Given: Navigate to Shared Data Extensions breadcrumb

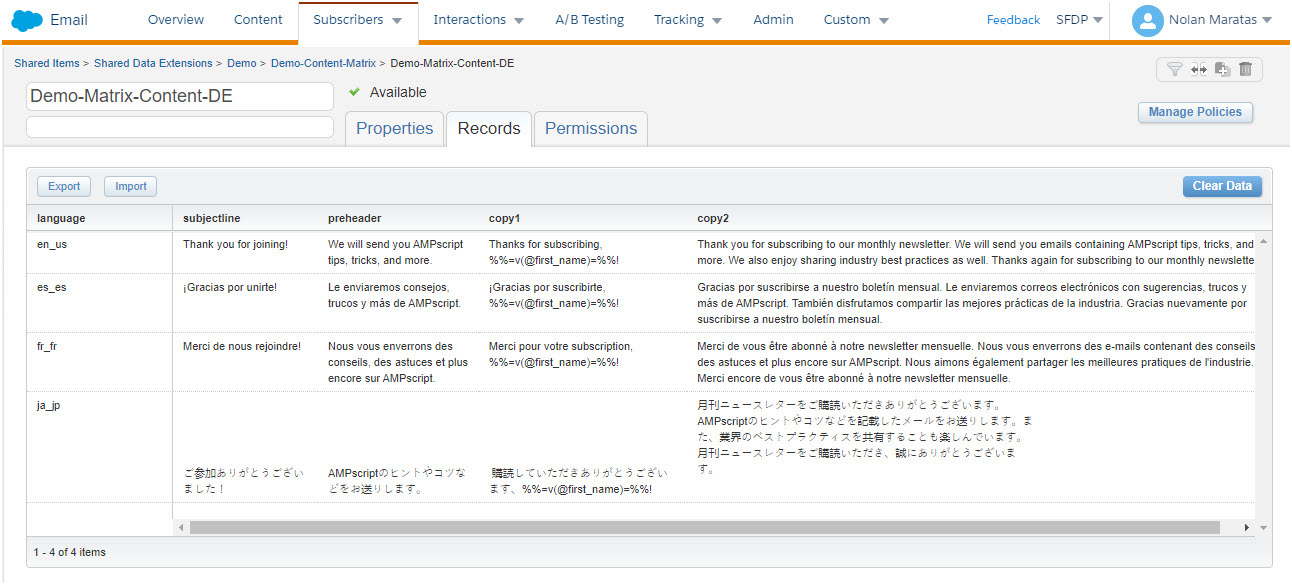Looking at the screenshot, I should click(153, 62).
